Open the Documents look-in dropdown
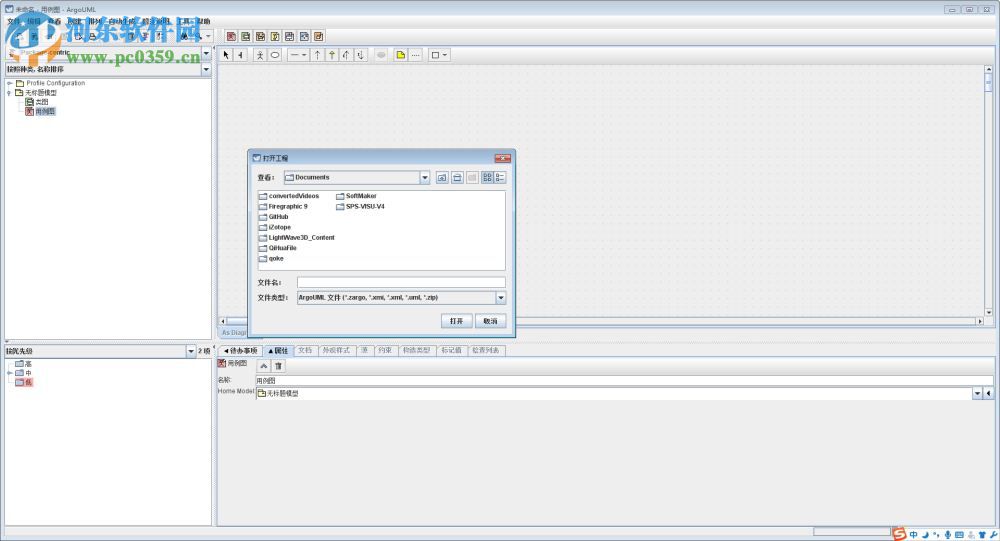This screenshot has height=541, width=1000. (425, 177)
